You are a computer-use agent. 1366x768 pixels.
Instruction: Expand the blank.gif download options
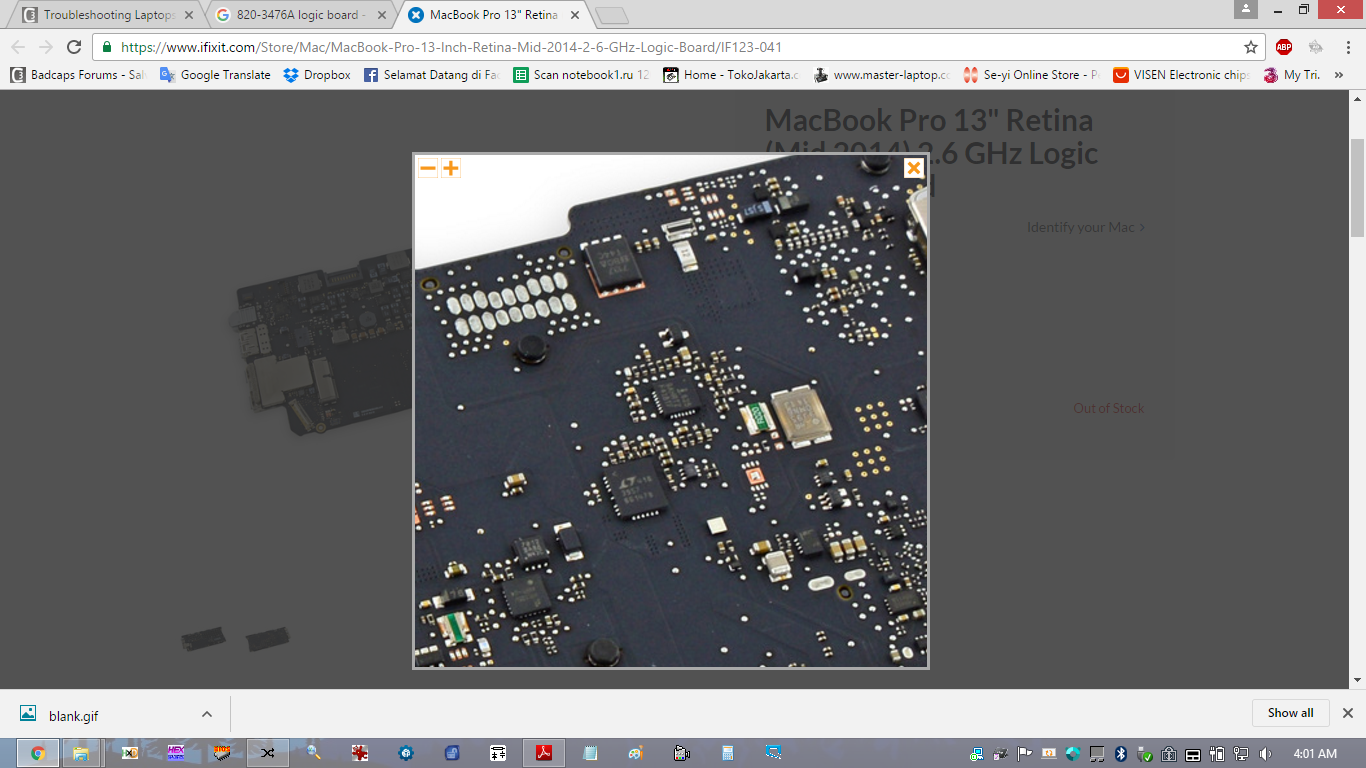point(207,714)
